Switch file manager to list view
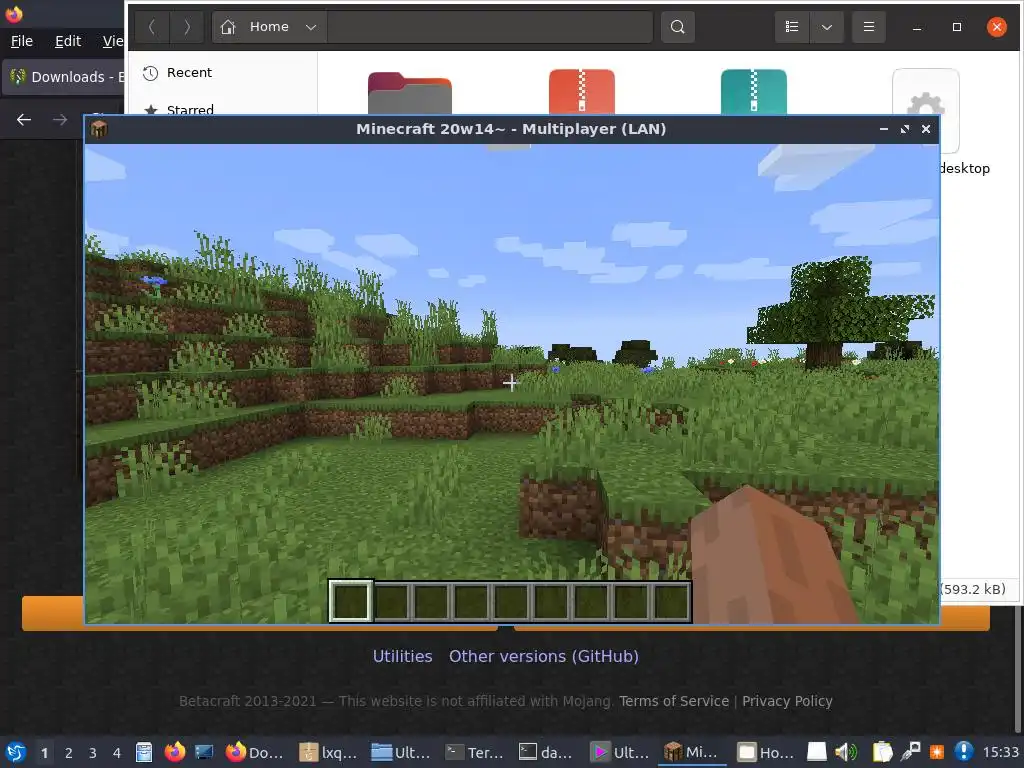The image size is (1024, 768). pyautogui.click(x=792, y=27)
